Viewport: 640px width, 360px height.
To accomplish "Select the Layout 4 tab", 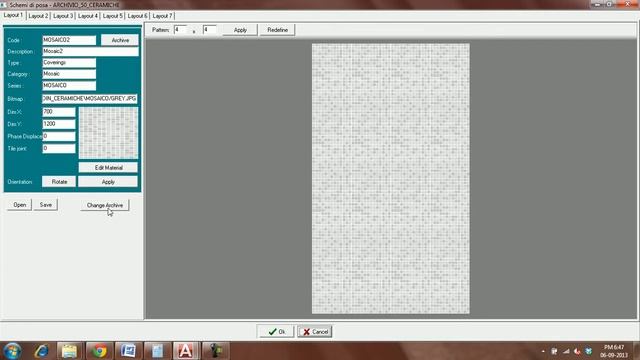I will (x=88, y=16).
